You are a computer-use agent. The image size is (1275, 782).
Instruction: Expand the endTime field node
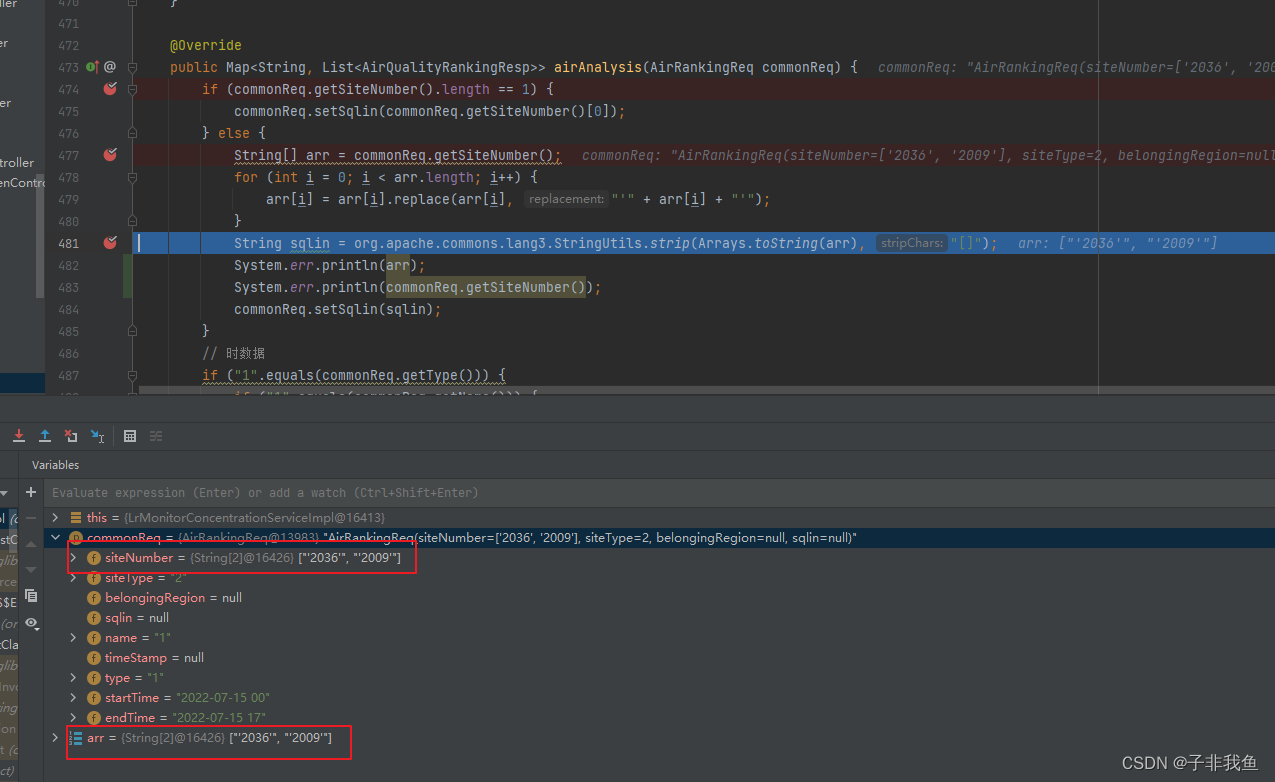(74, 718)
